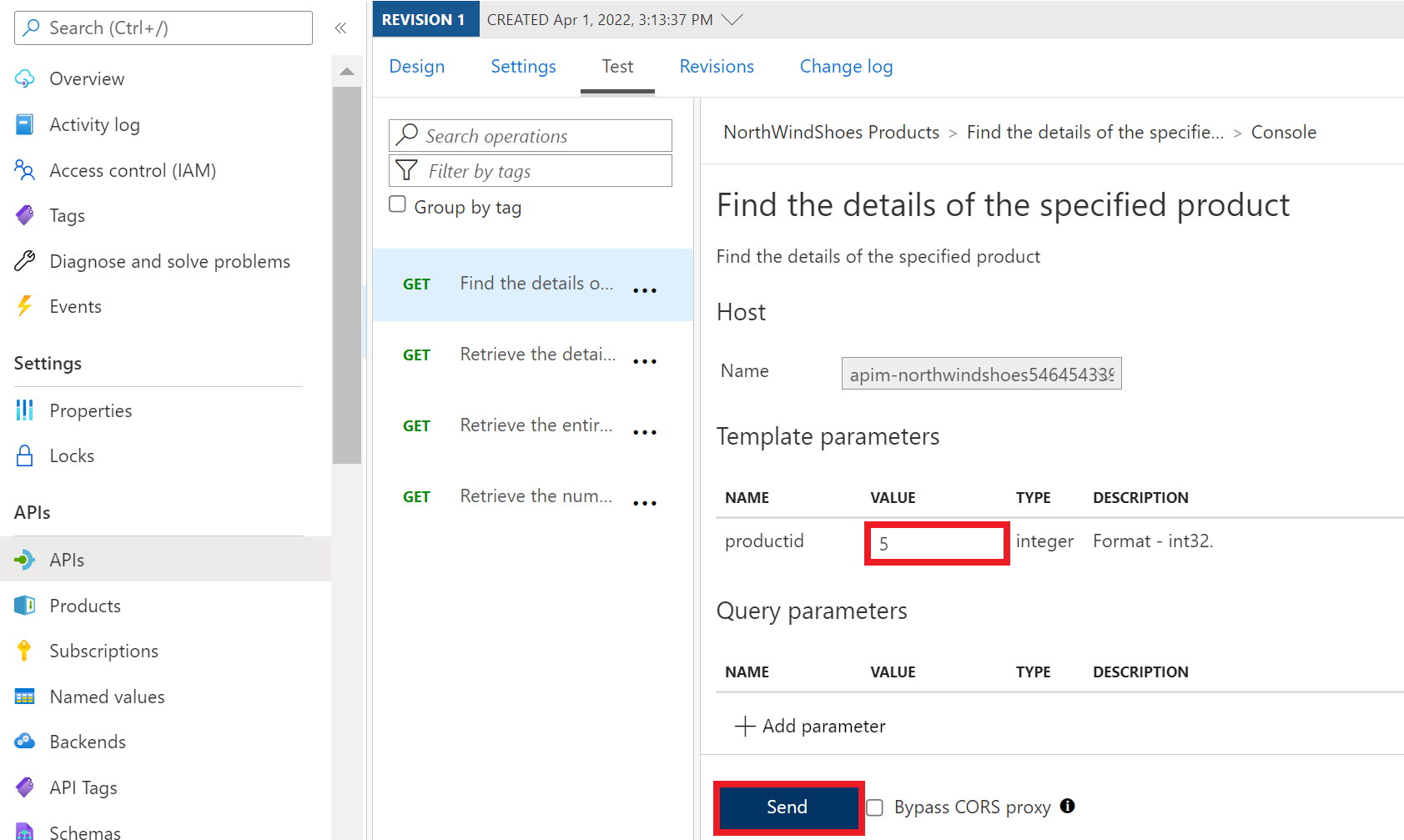This screenshot has width=1404, height=840.
Task: Open the Change log tab
Action: coord(846,67)
